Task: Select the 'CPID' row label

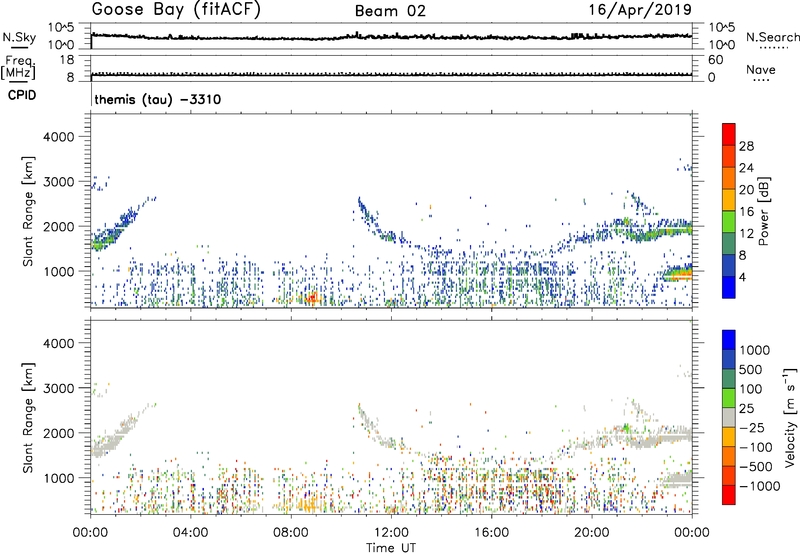Action: (22, 95)
